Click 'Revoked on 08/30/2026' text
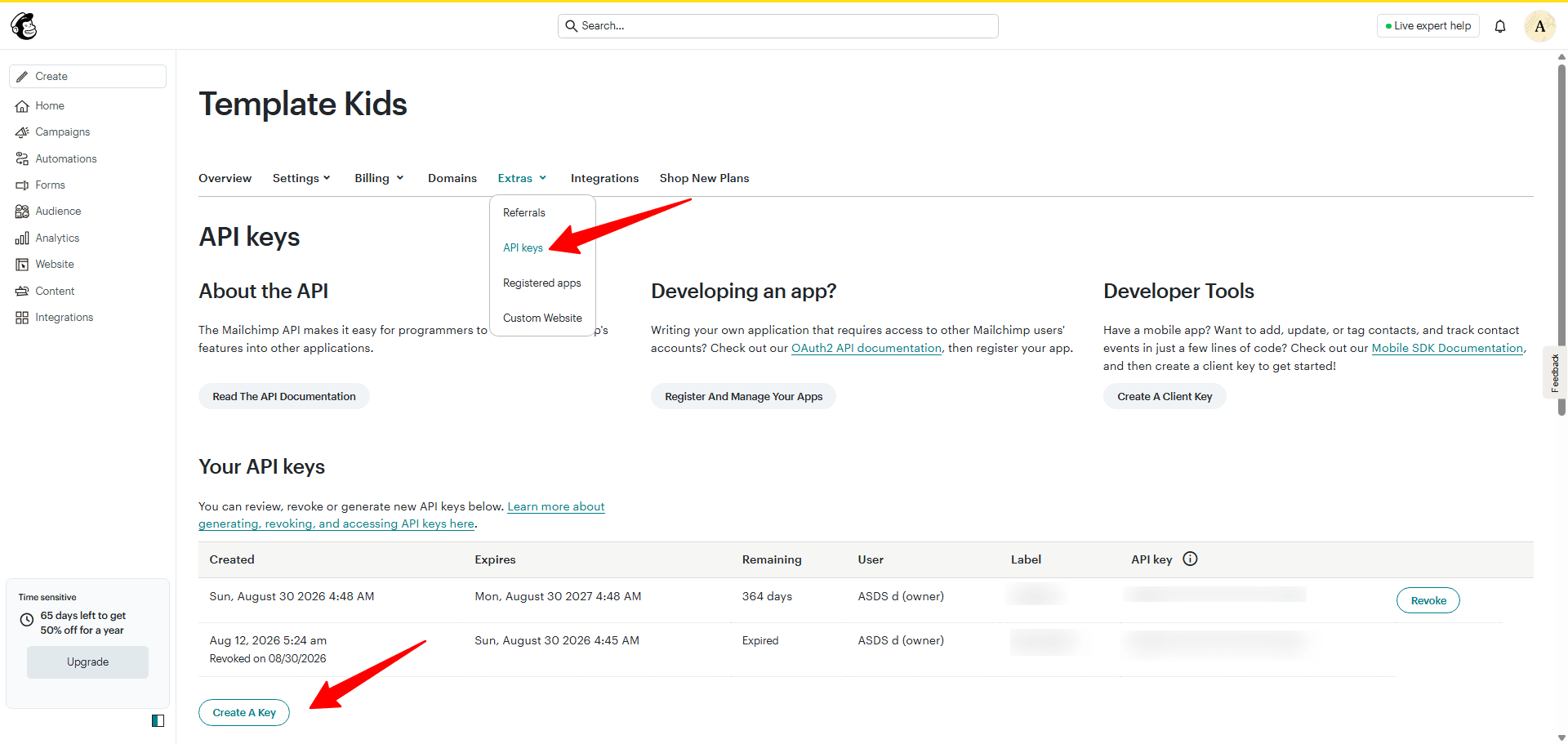This screenshot has width=1568, height=744. 268,658
